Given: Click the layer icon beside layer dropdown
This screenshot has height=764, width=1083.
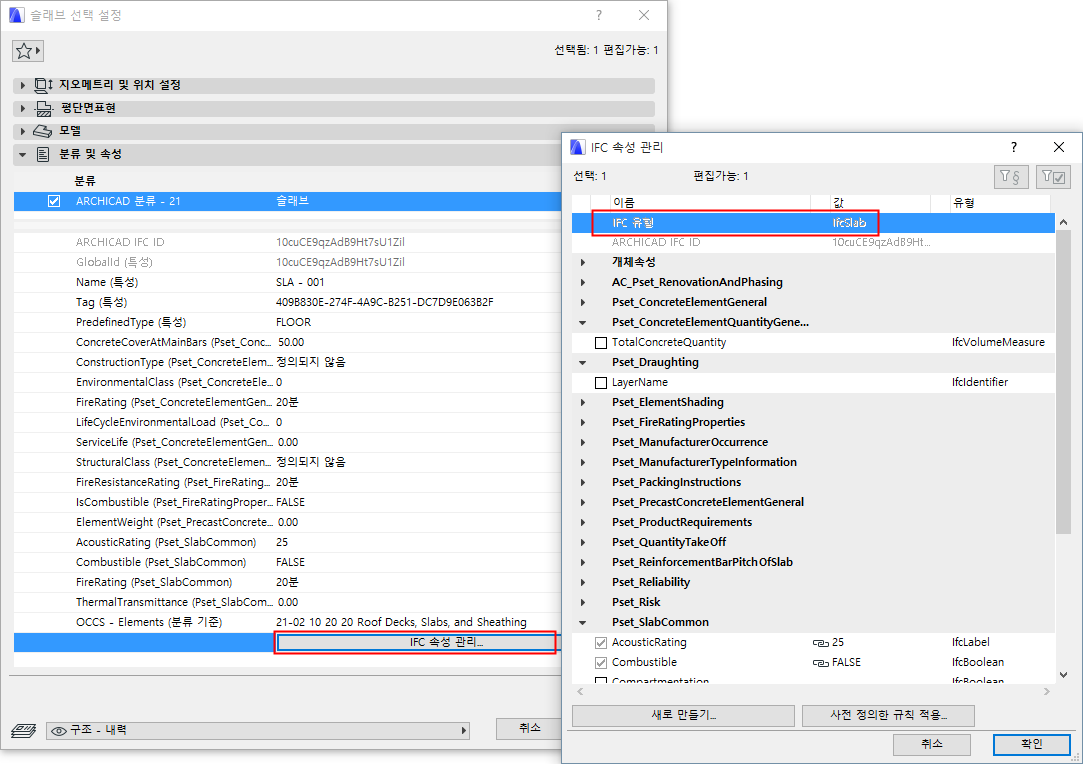Looking at the screenshot, I should tap(23, 731).
